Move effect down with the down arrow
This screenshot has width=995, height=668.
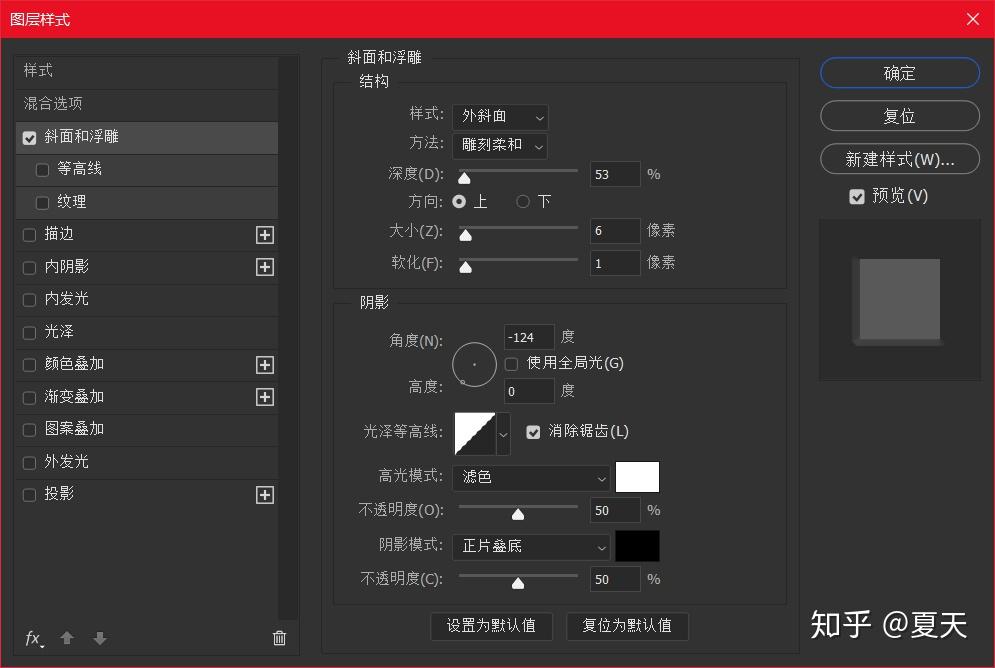pos(100,638)
